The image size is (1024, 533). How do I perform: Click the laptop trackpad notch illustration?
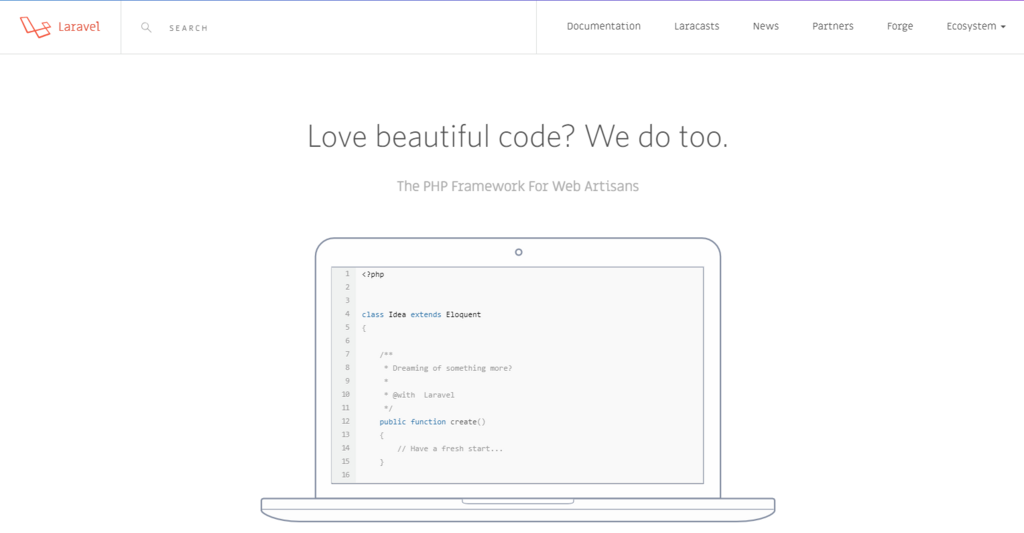[x=518, y=502]
